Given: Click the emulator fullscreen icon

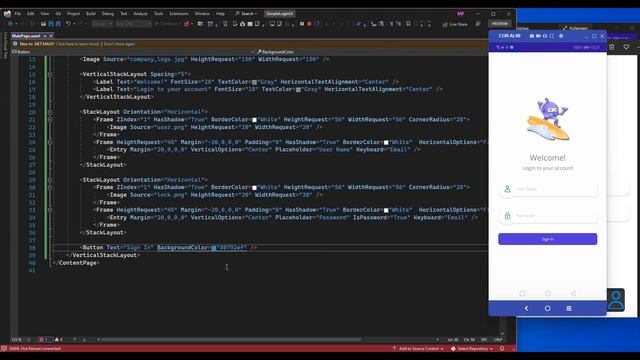Looking at the screenshot, I should point(552,36).
